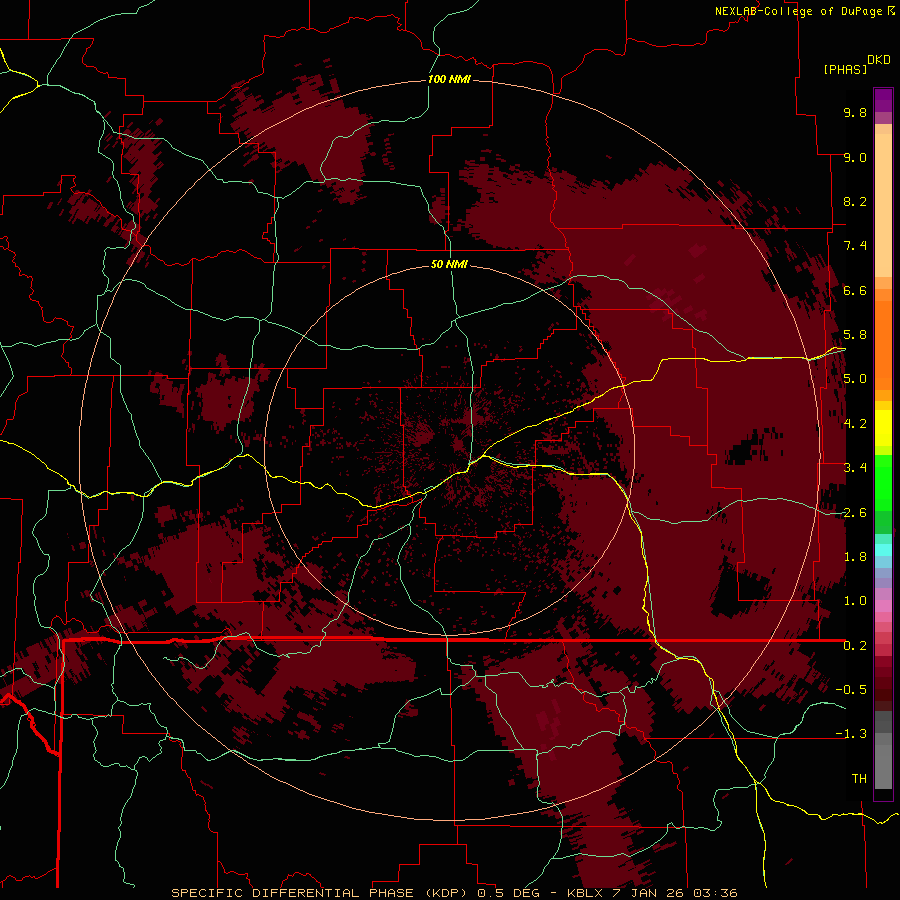
Task: Click the 8.2 legend value
Action: click(855, 201)
